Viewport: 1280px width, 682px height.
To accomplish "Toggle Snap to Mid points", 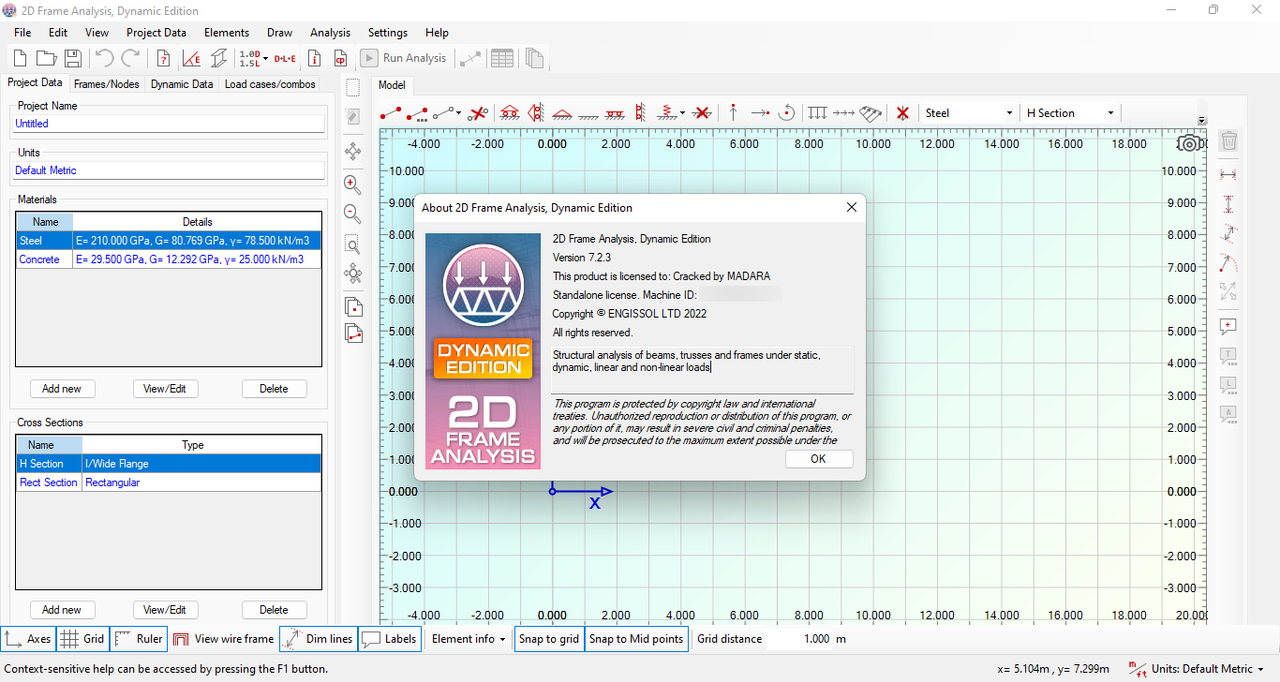I will (636, 639).
